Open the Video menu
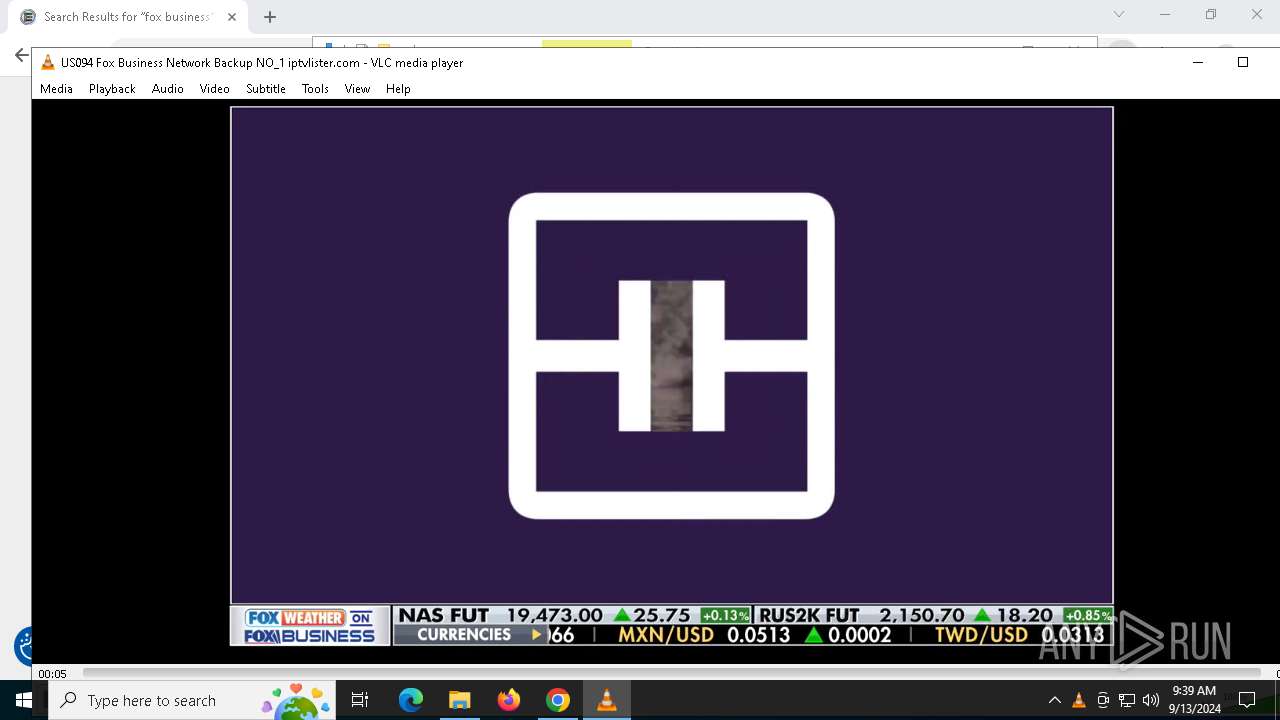1280x720 pixels. point(214,89)
